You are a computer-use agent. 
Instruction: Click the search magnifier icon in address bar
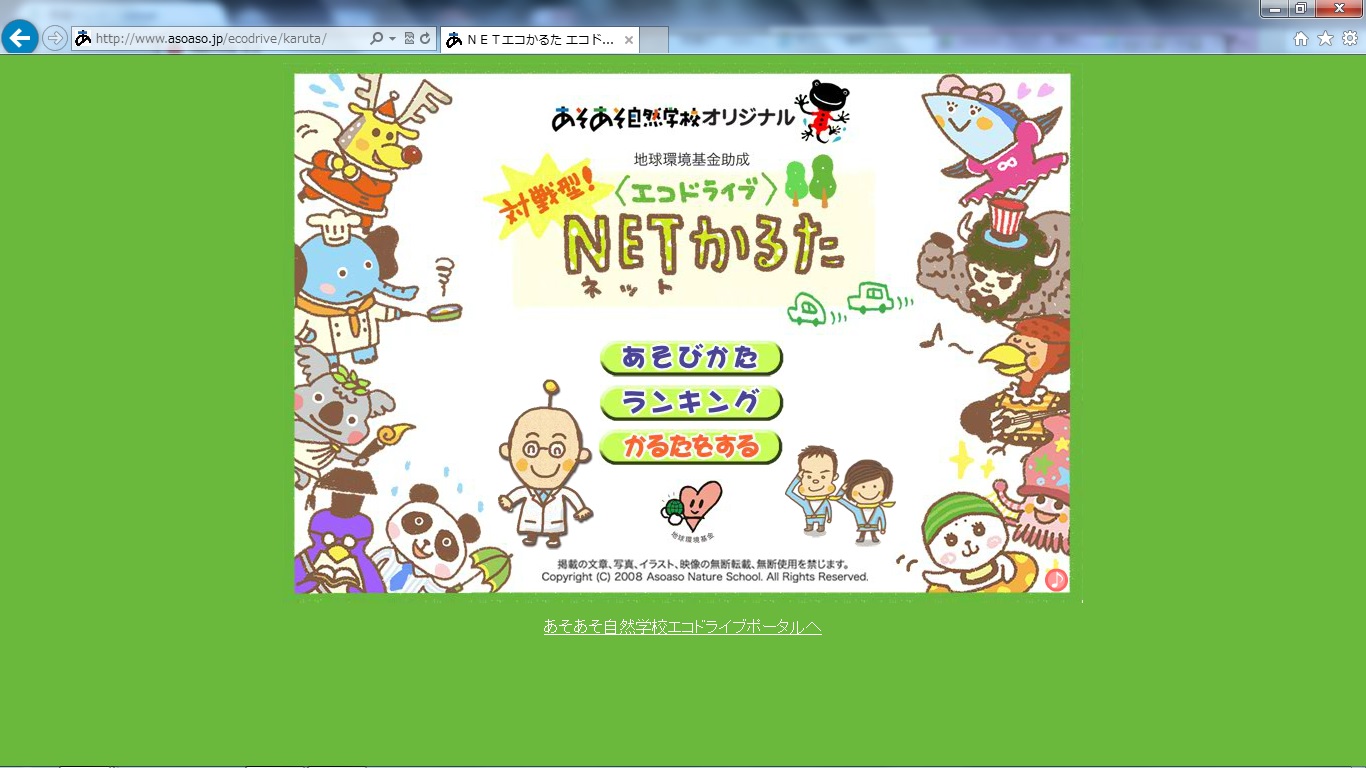pyautogui.click(x=376, y=38)
